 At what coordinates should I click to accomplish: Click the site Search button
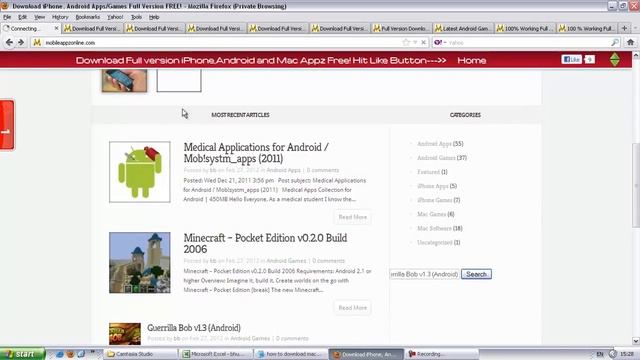point(476,274)
